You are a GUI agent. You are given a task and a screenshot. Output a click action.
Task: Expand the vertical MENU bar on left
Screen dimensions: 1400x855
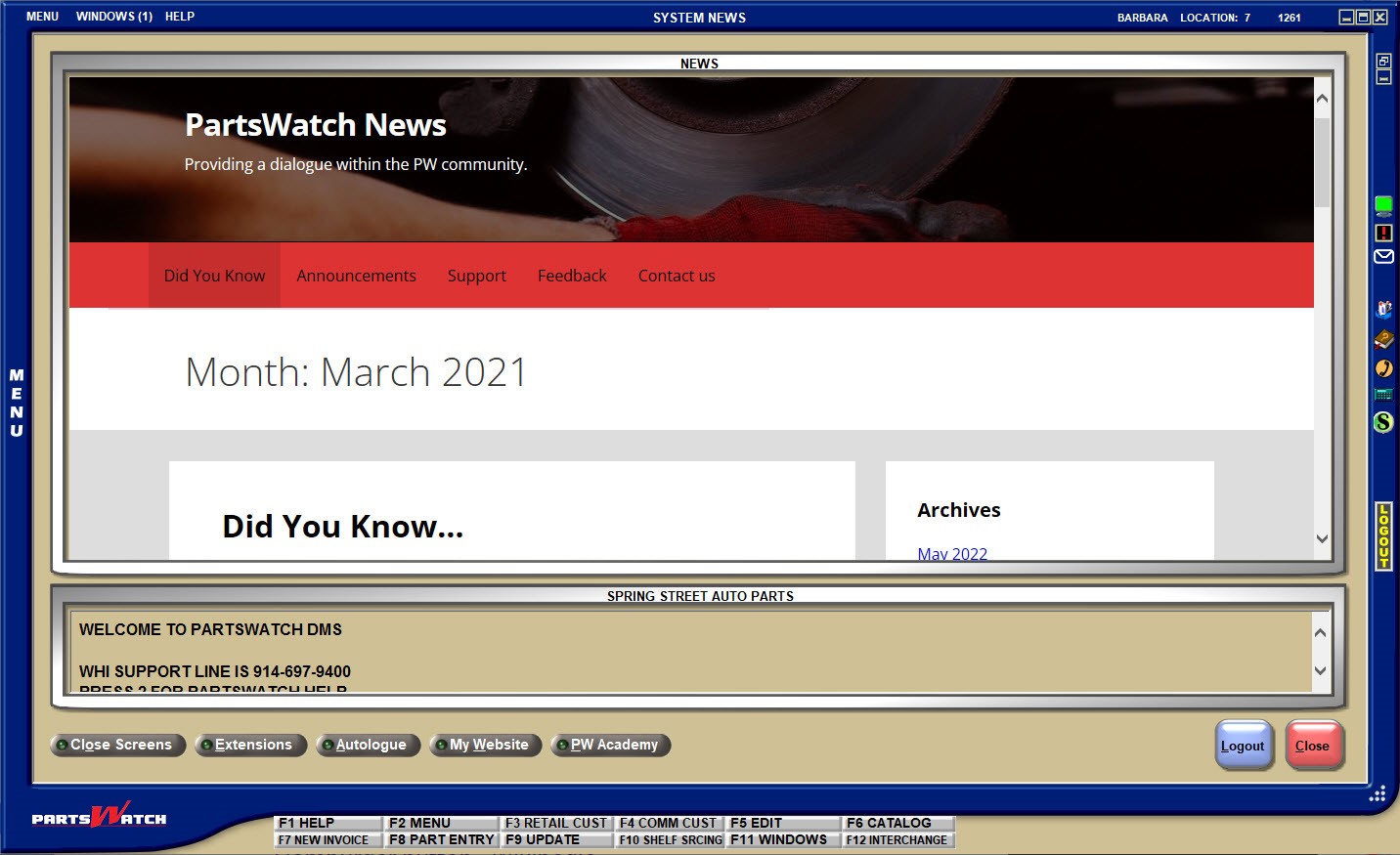17,403
